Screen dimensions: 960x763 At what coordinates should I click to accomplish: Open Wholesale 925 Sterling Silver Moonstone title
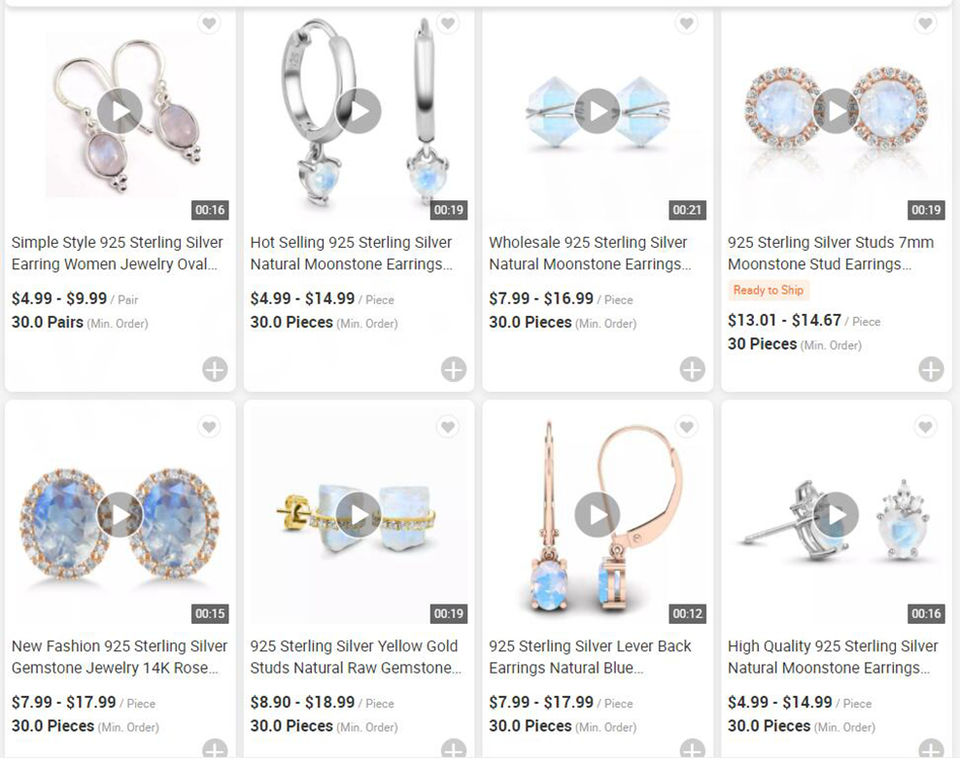point(590,253)
